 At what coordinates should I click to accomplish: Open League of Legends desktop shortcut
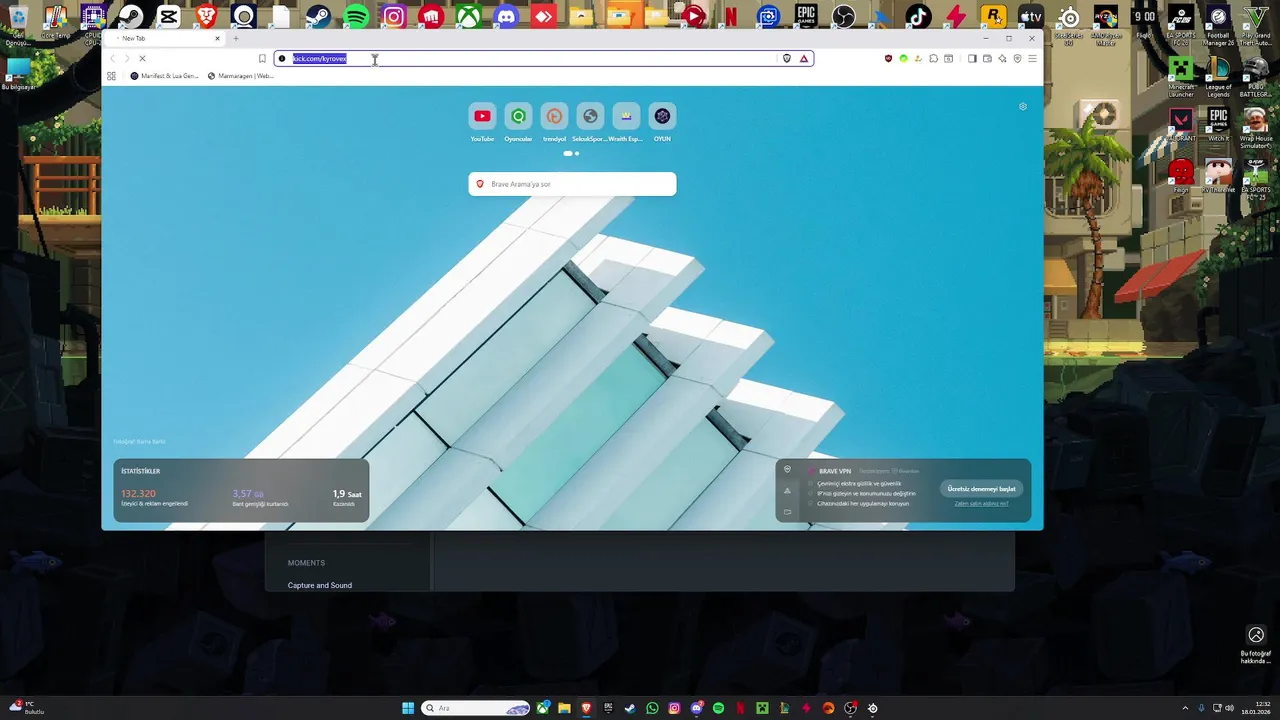[x=1218, y=75]
